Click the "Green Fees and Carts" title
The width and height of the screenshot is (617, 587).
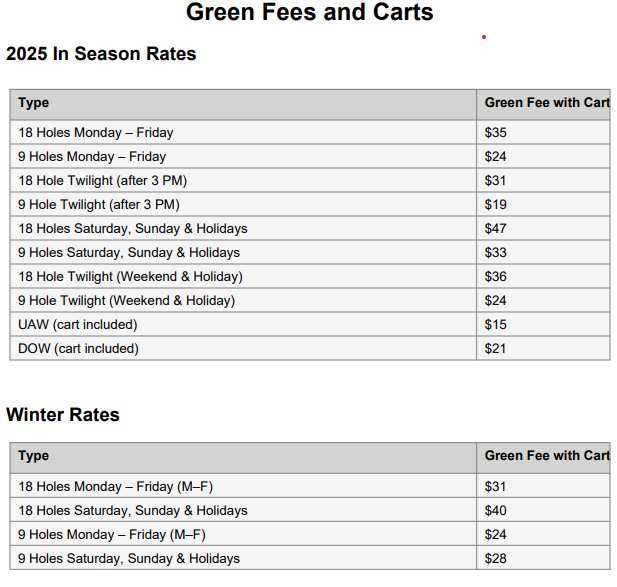coord(310,13)
